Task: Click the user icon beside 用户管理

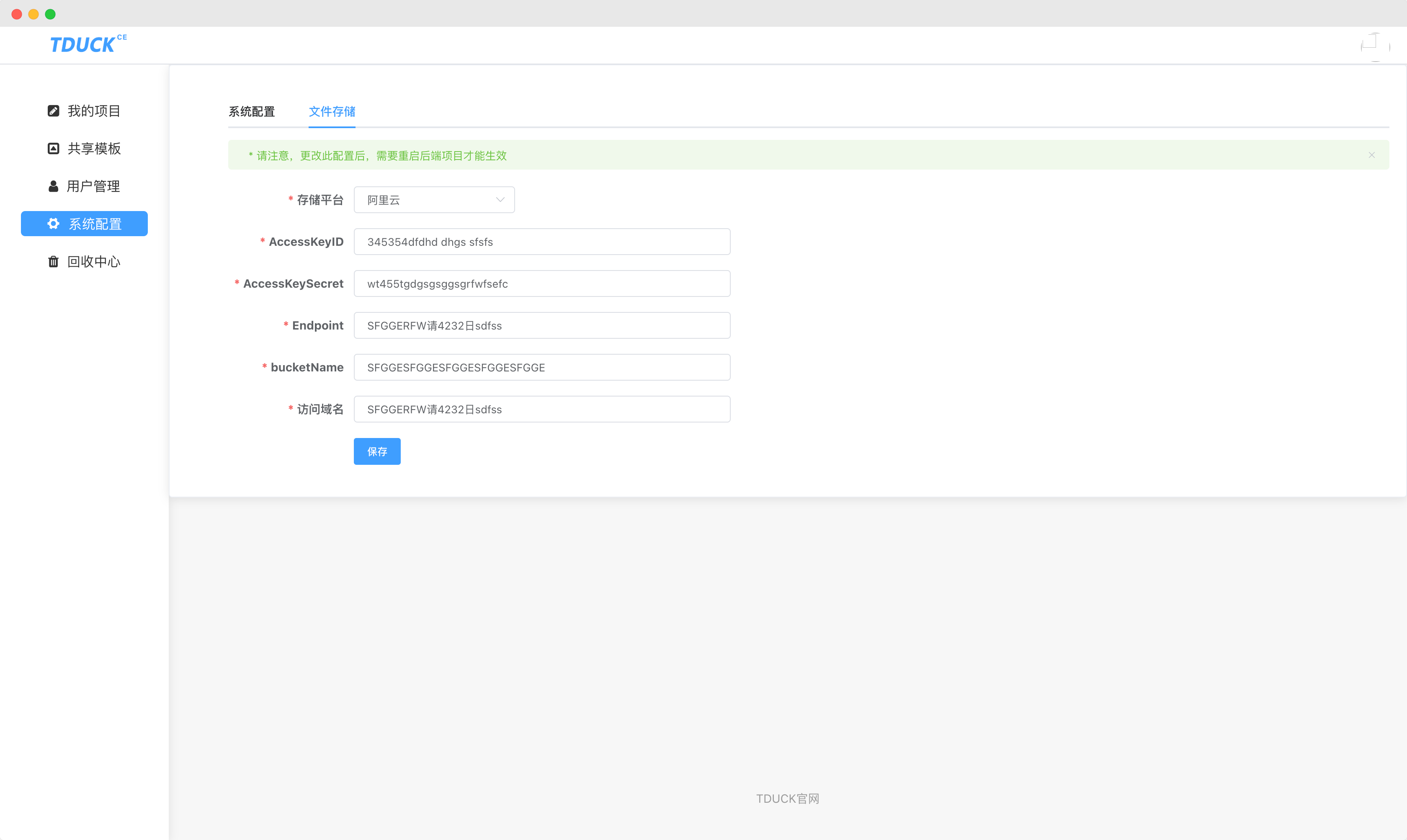Action: (x=53, y=186)
